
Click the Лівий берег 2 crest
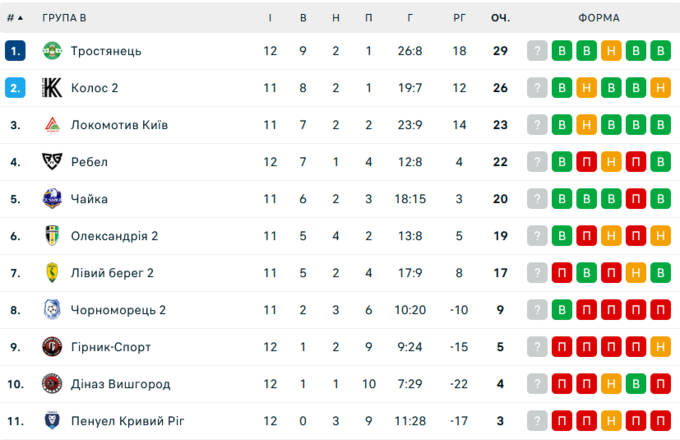click(x=52, y=273)
